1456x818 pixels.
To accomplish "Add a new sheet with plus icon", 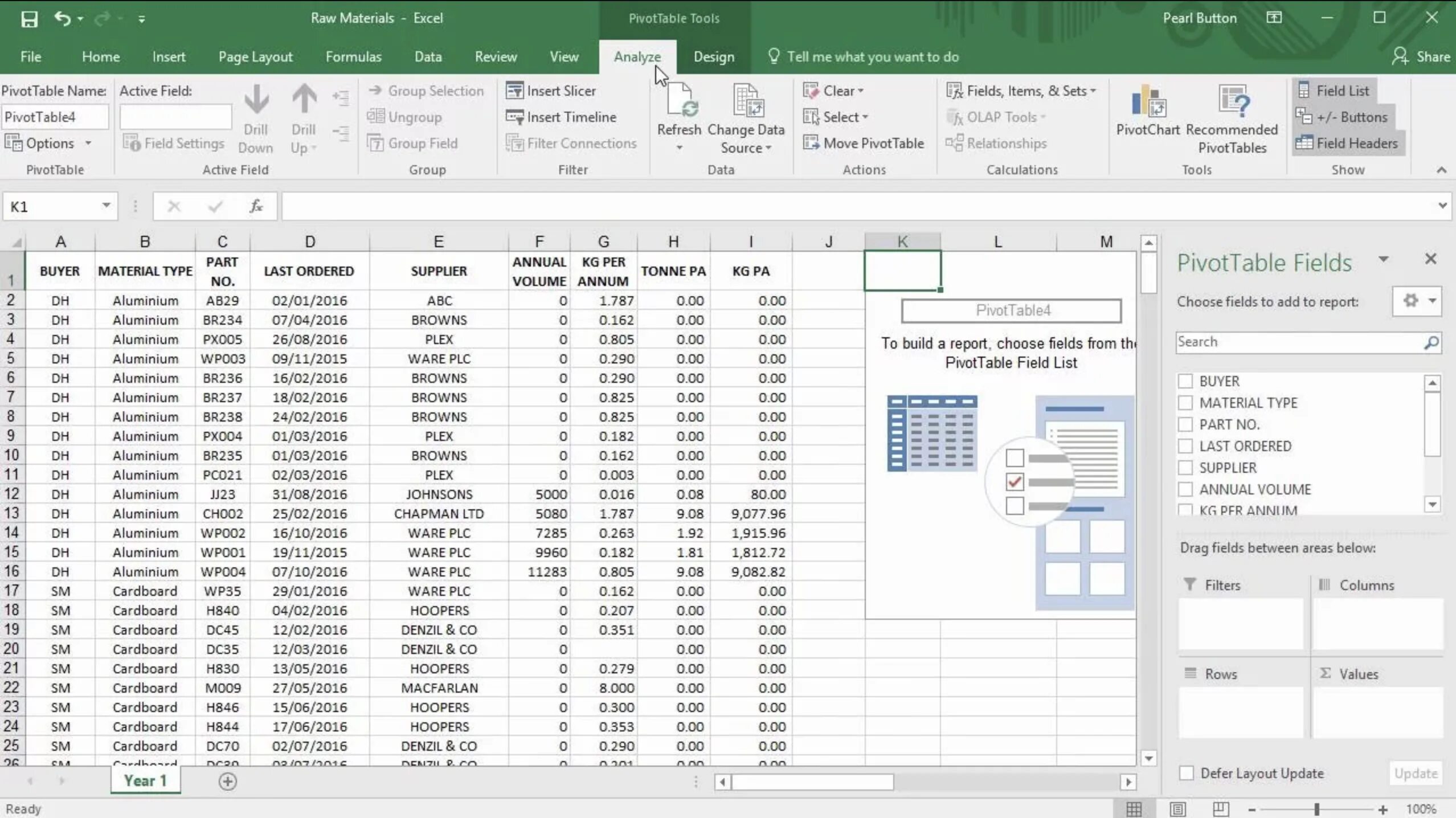I will (x=227, y=781).
